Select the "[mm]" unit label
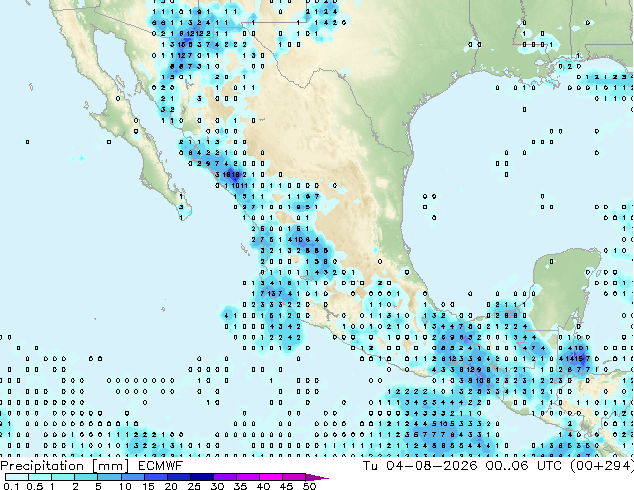 pyautogui.click(x=111, y=466)
